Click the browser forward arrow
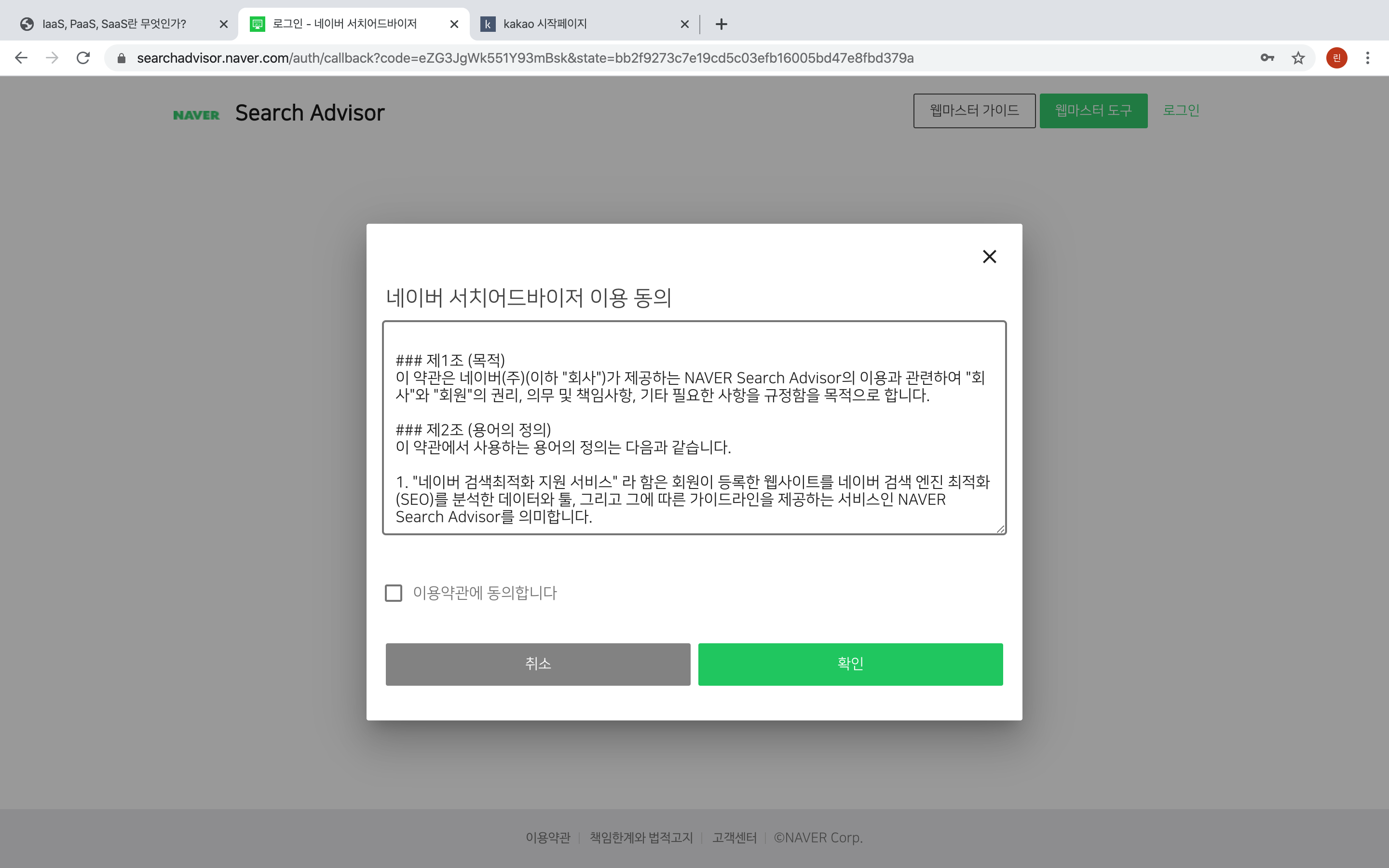Viewport: 1389px width, 868px height. click(52, 58)
